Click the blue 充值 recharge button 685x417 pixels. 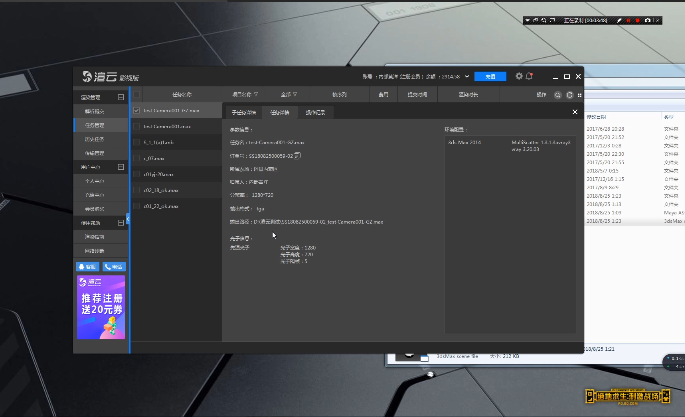pyautogui.click(x=490, y=76)
